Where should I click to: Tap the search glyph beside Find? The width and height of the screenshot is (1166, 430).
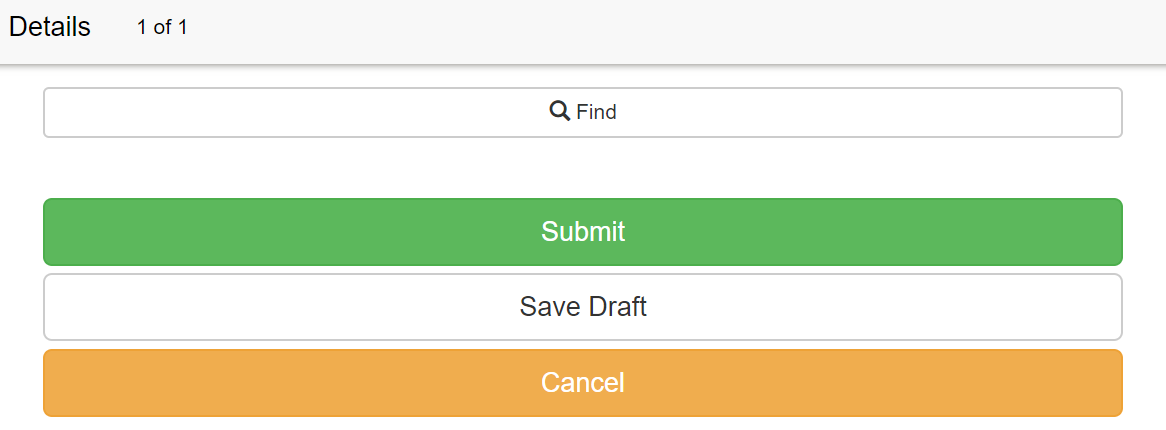[559, 112]
